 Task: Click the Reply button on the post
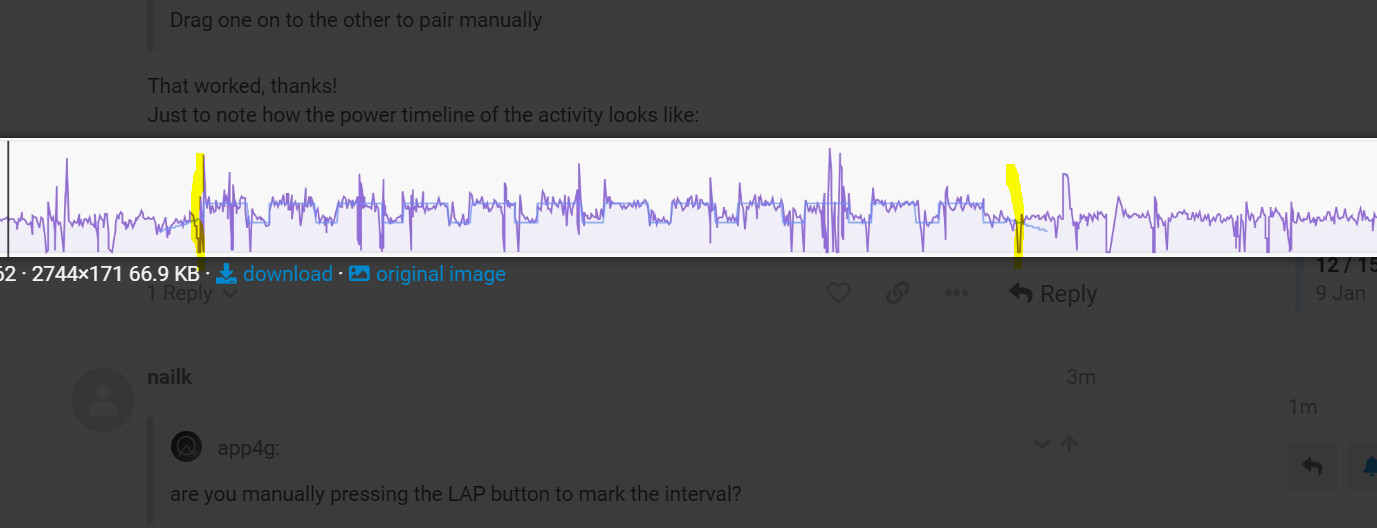pos(1053,294)
